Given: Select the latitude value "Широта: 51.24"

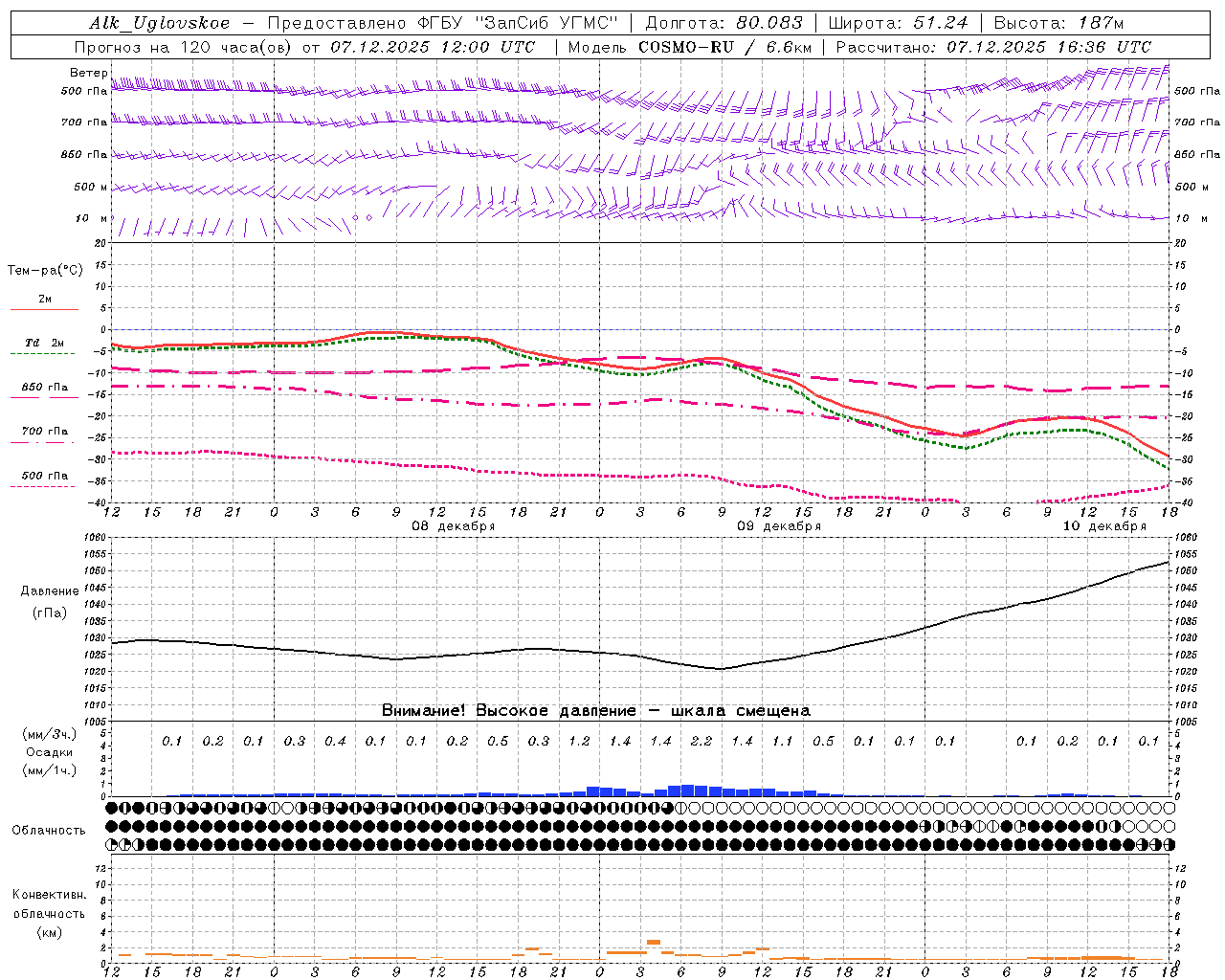Looking at the screenshot, I should point(898,23).
